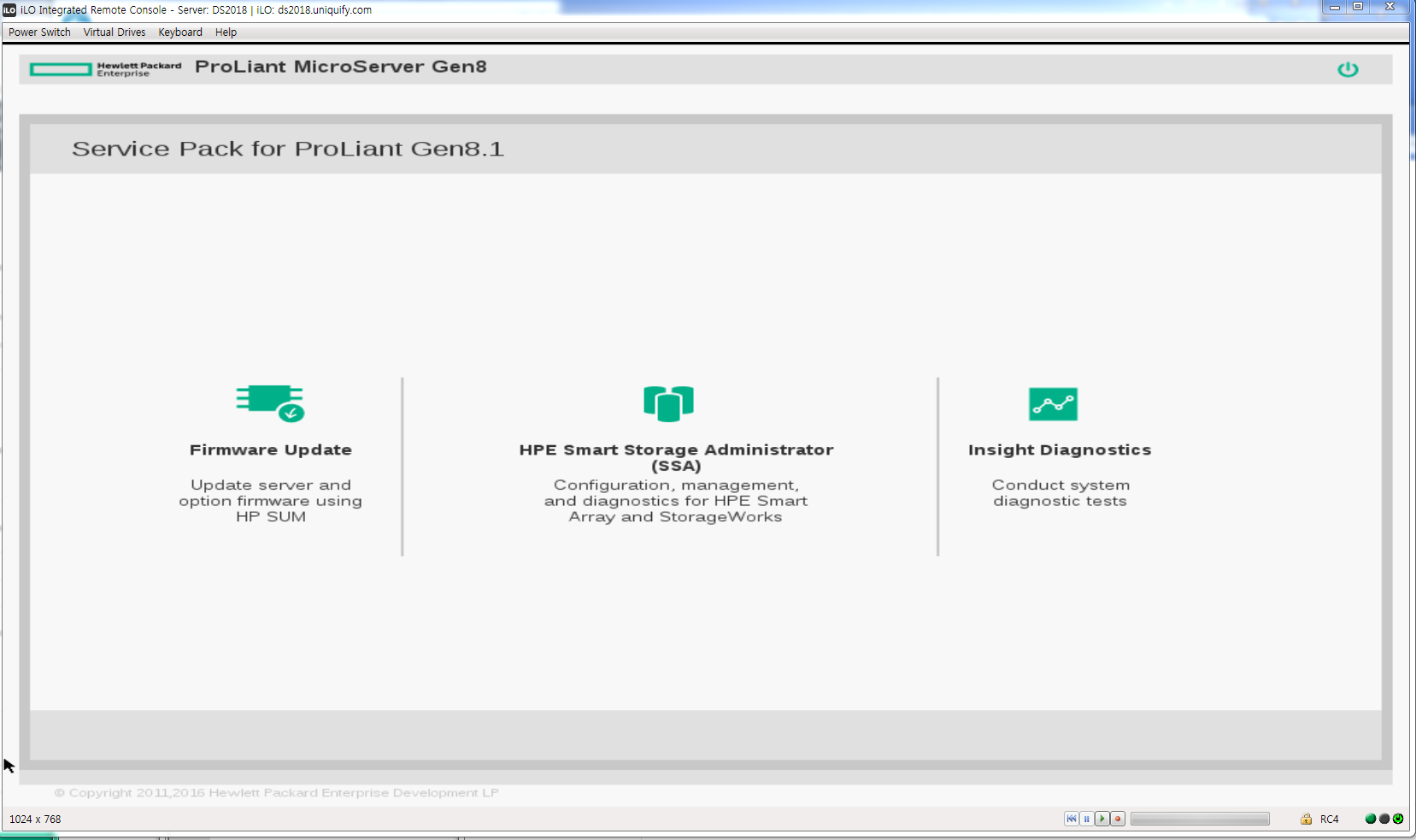Close the iLO Remote Console window
This screenshot has width=1416, height=840.
click(1390, 7)
